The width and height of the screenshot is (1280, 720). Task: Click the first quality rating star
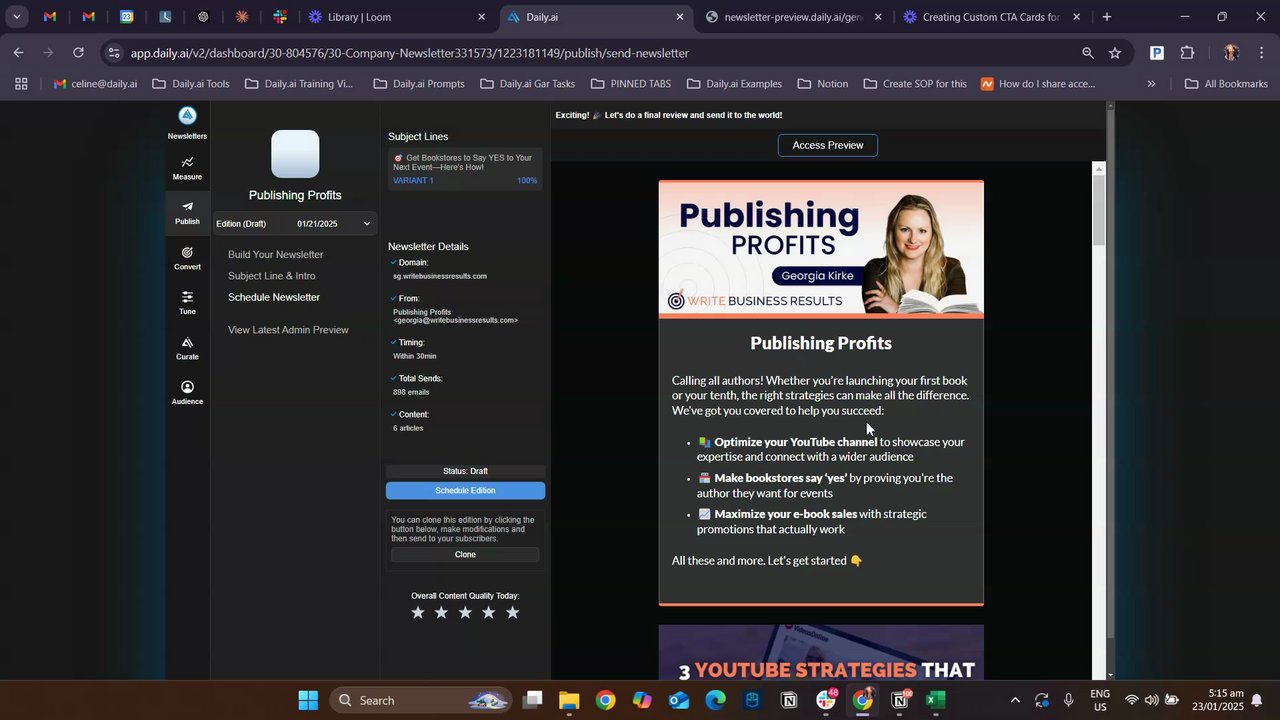(418, 613)
